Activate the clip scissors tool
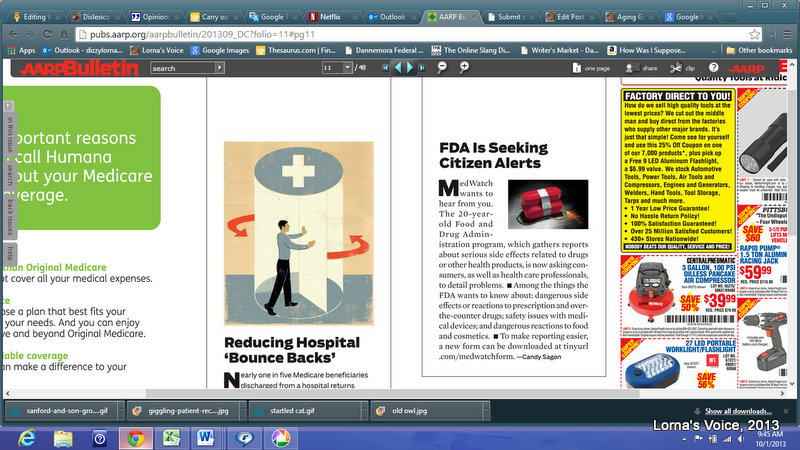The image size is (800, 450). pos(682,68)
